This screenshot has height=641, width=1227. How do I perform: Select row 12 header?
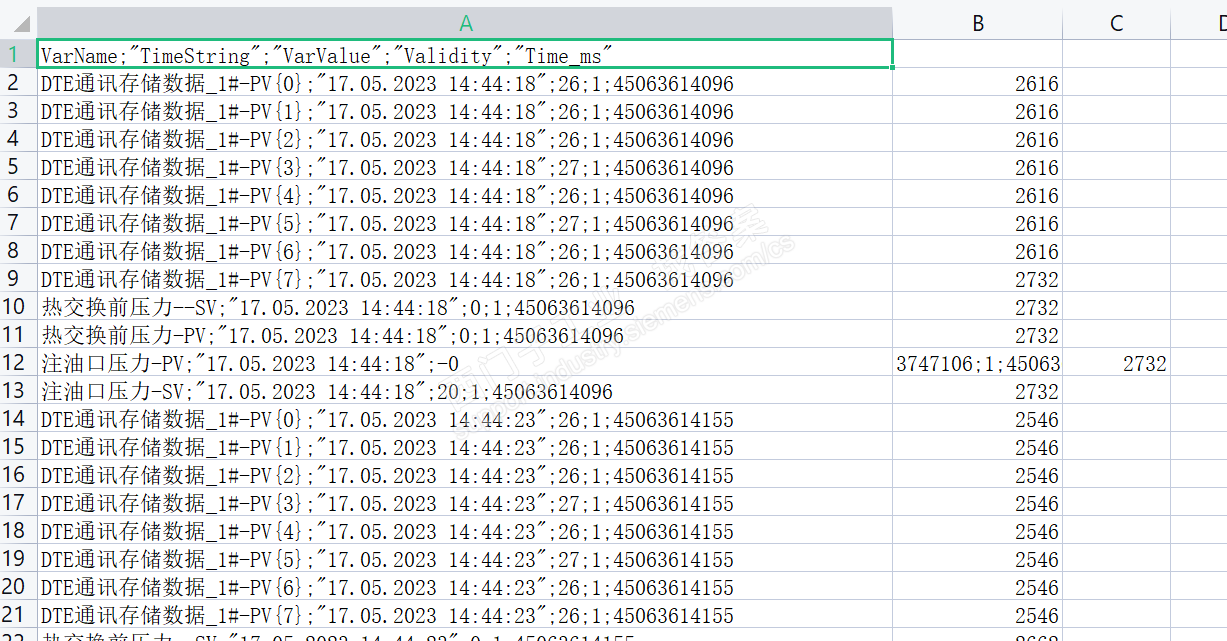[18, 363]
